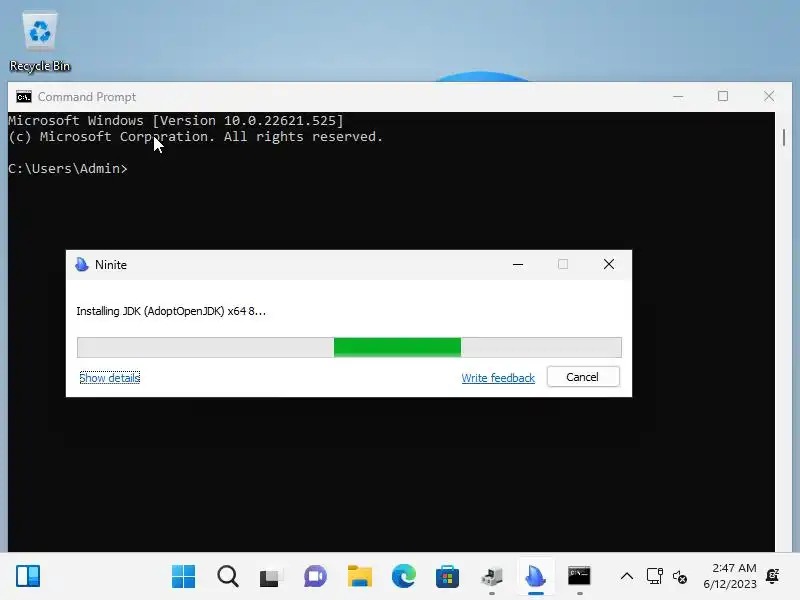Open taskbar Search
800x600 pixels.
[x=228, y=577]
